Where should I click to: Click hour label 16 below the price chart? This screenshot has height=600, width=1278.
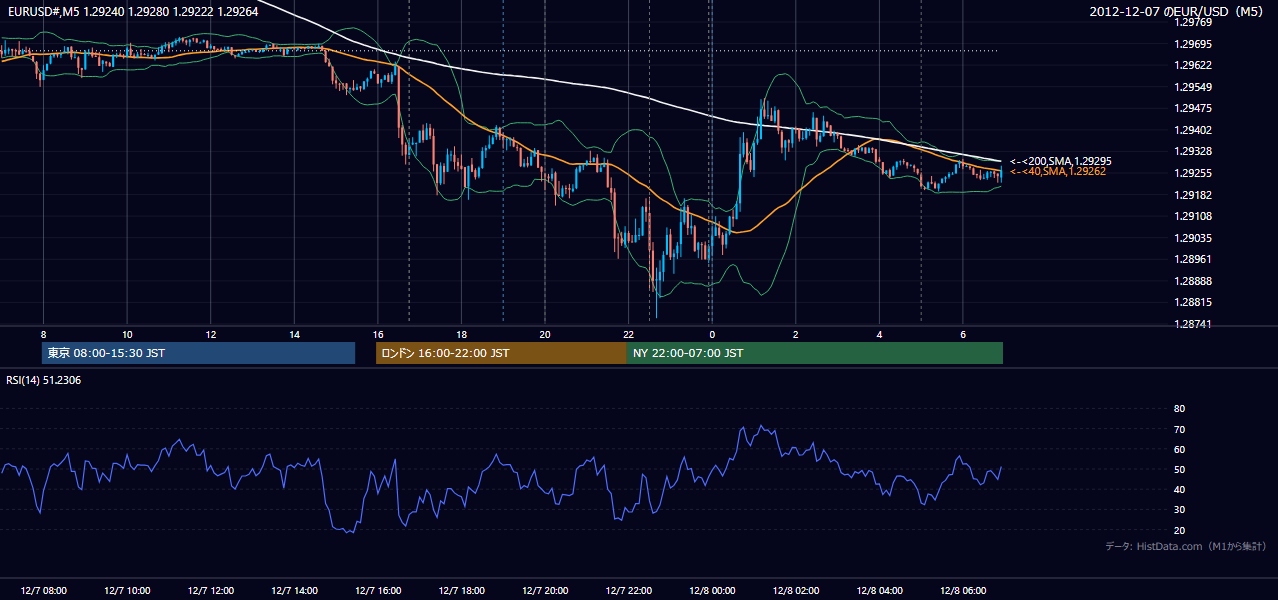coord(378,334)
